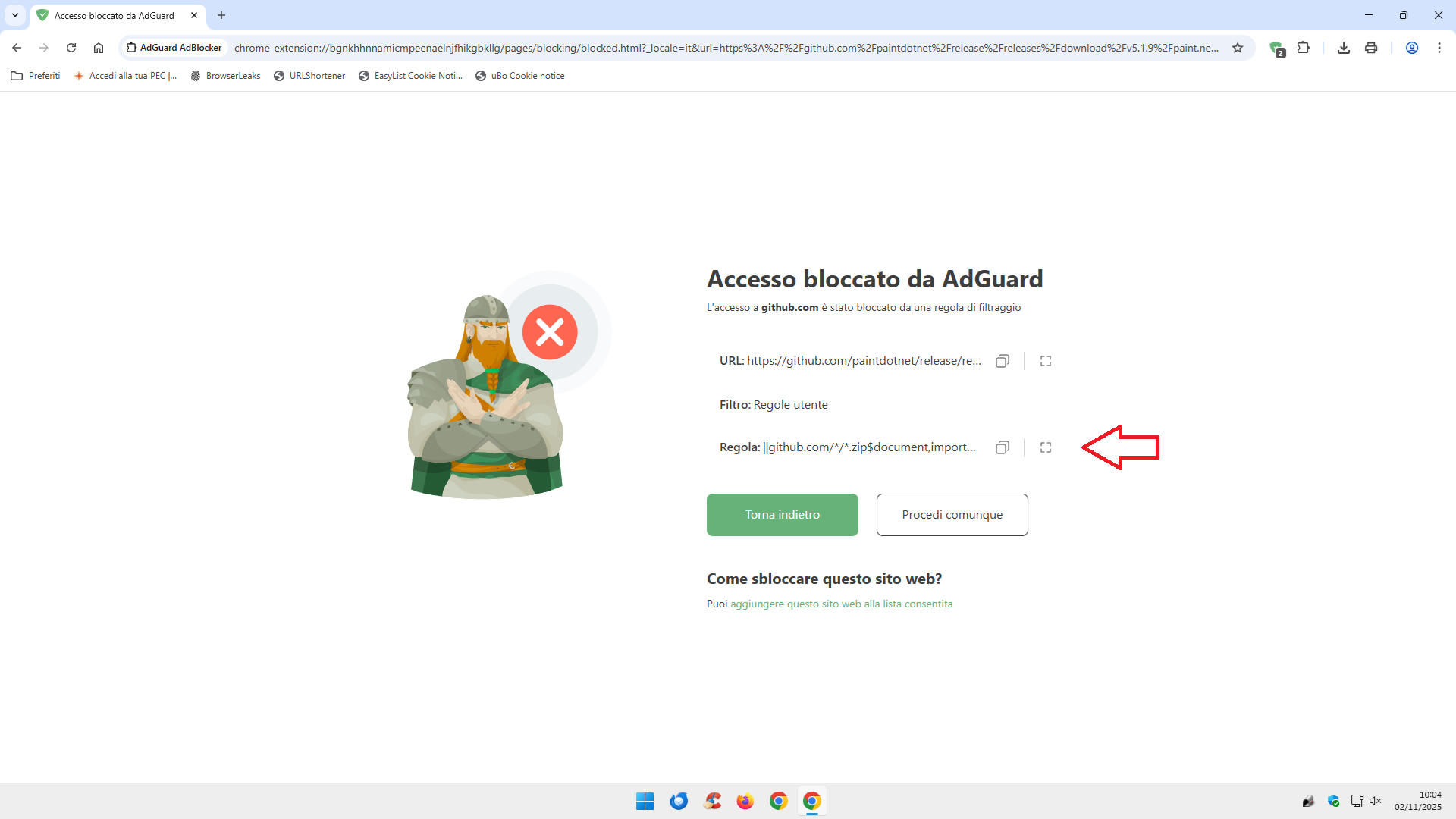Open the EasyList Cookie Noti... bookmark
The height and width of the screenshot is (819, 1456).
point(410,76)
